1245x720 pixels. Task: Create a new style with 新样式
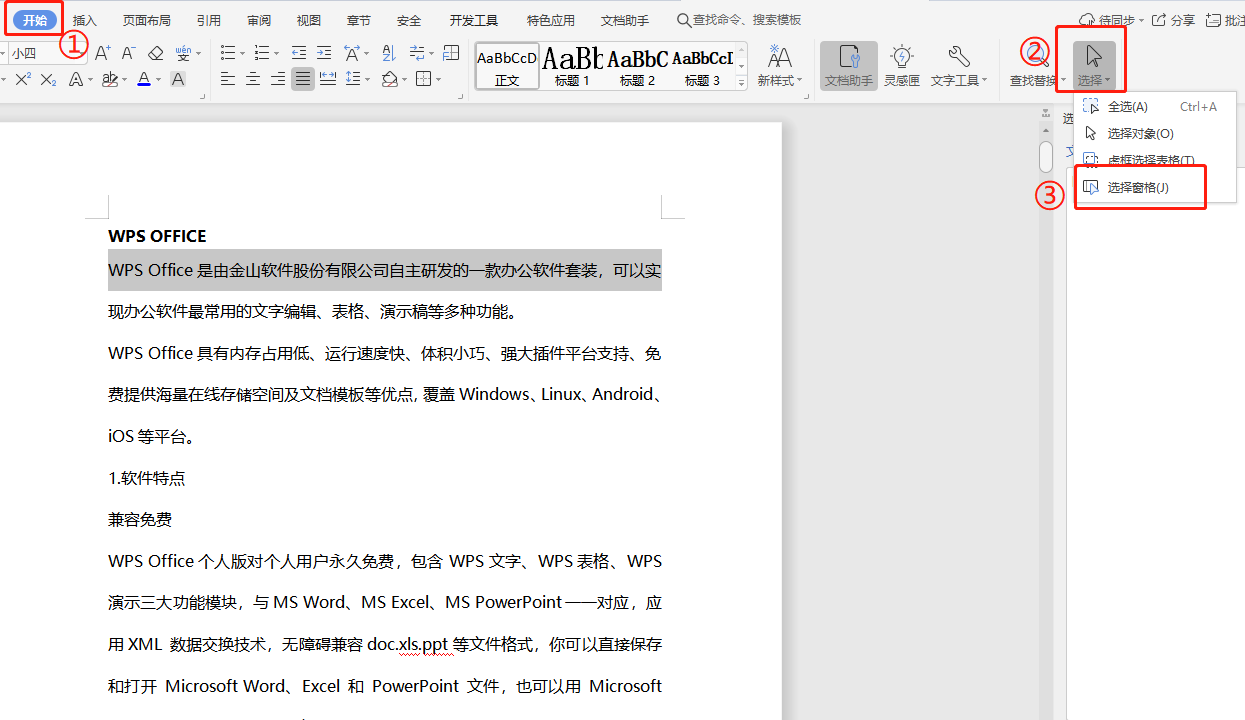(x=779, y=66)
